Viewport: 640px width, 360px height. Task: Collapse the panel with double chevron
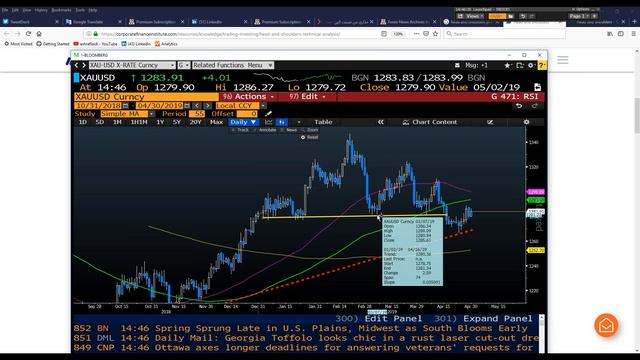click(380, 122)
